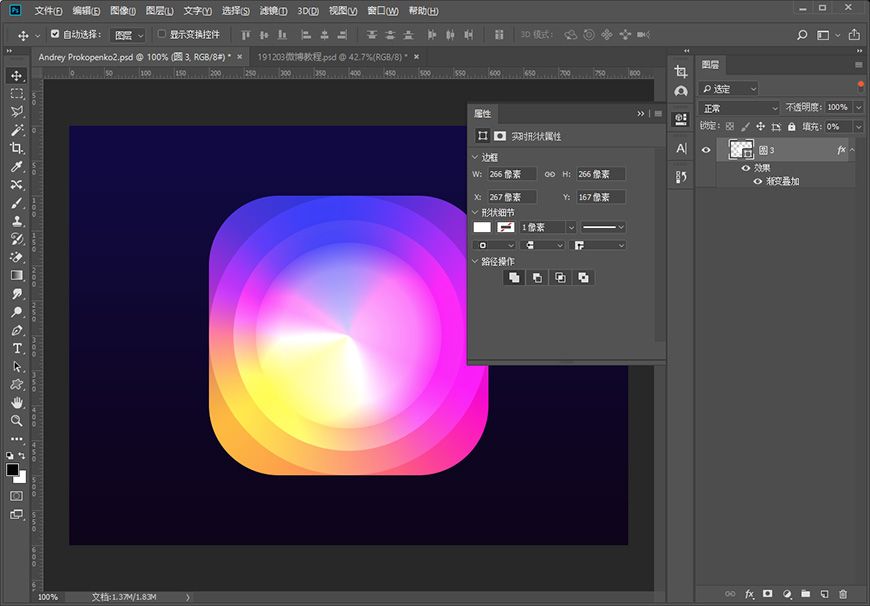
Task: Select the Horizontal Type tool
Action: [x=17, y=349]
